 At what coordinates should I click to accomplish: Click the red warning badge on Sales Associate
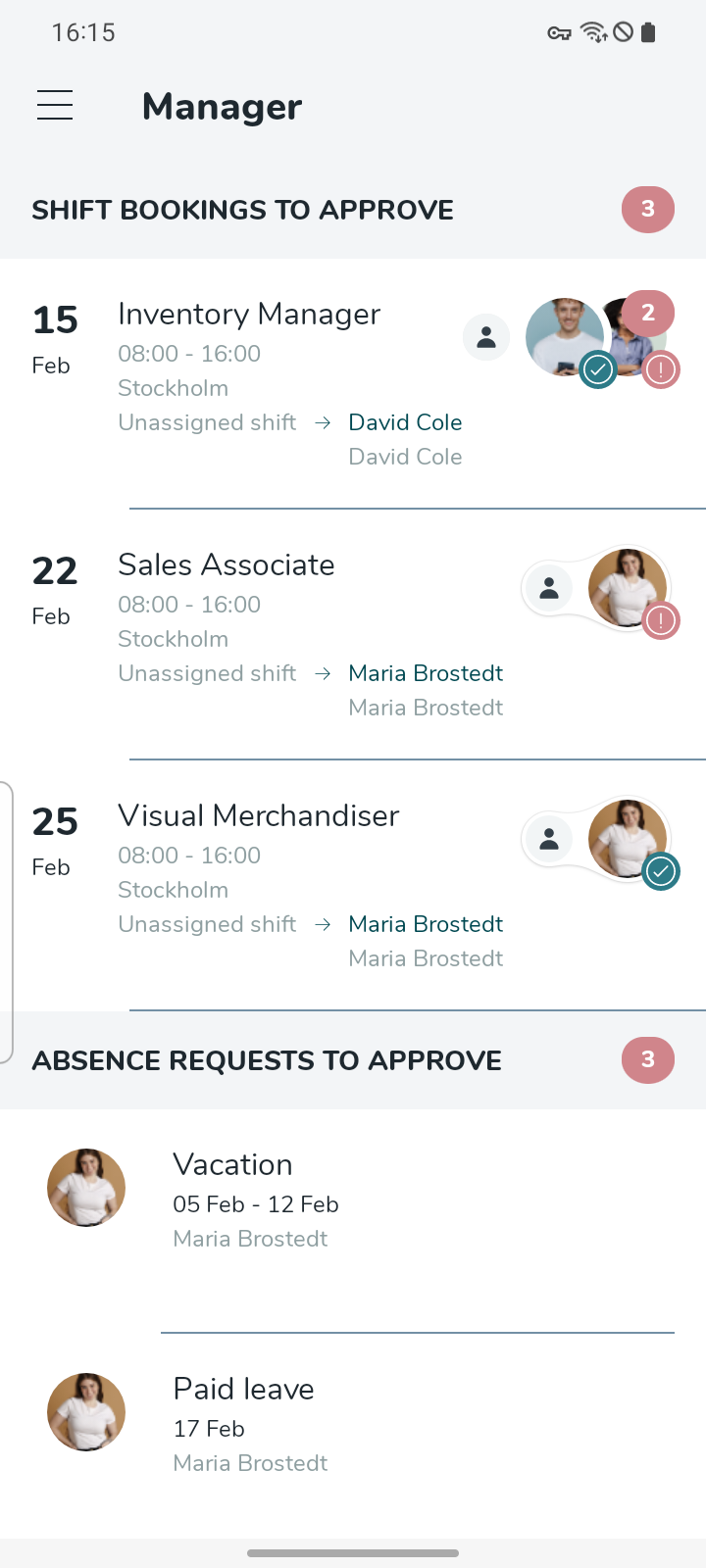pos(662,620)
